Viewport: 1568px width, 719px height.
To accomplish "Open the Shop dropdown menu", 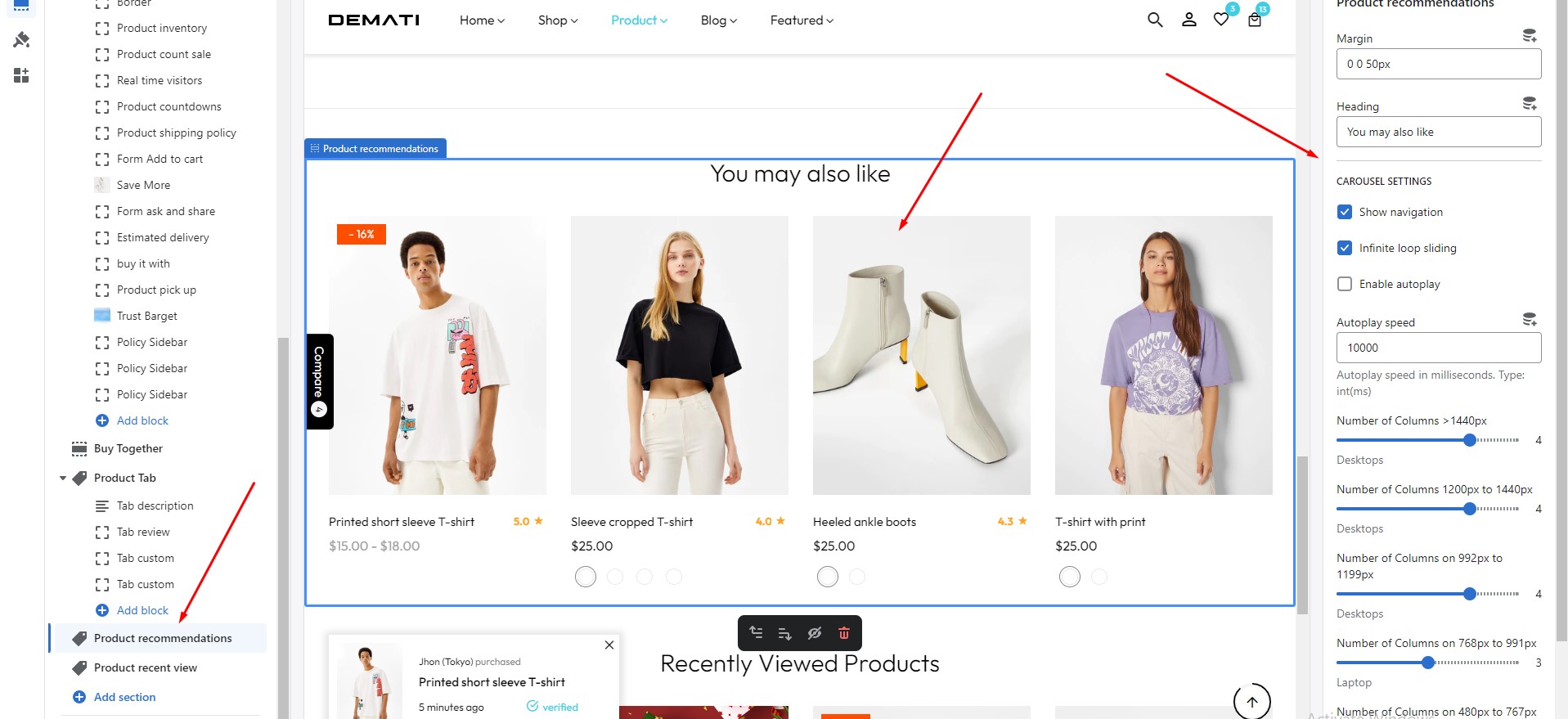I will click(558, 20).
